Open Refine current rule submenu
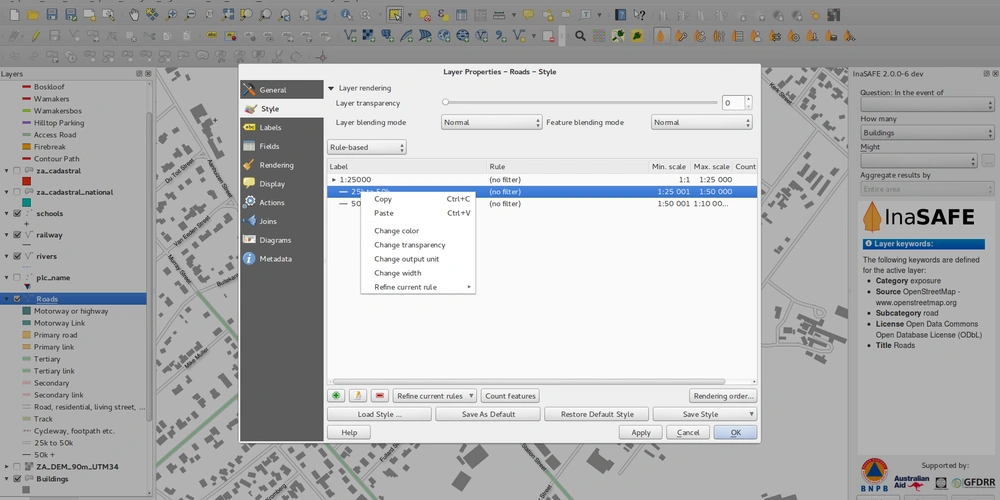This screenshot has width=1000, height=500. pos(418,287)
